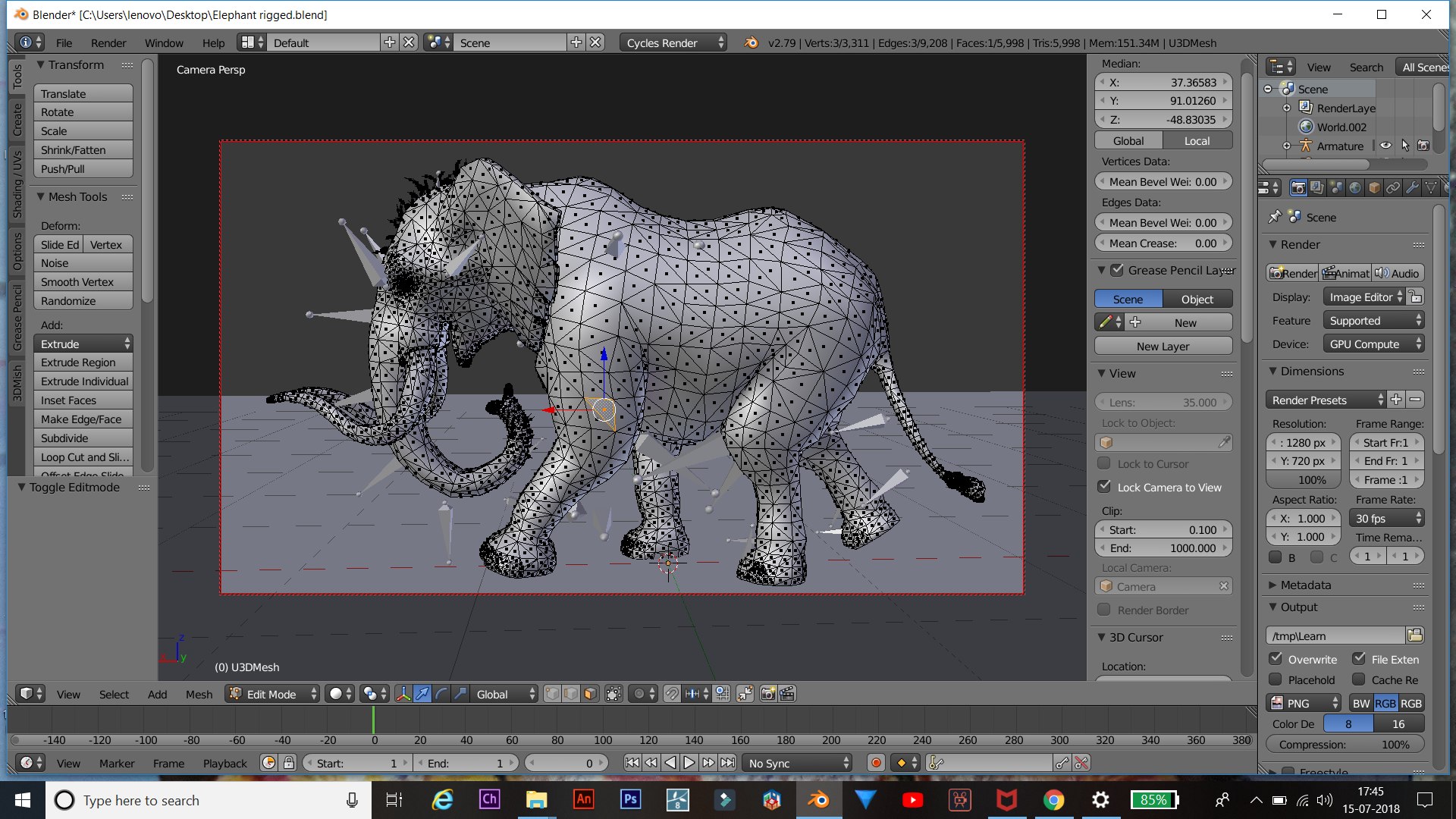Open Modifiers properties tab wrench icon
Screen dimensions: 1456x819
(x=1412, y=187)
